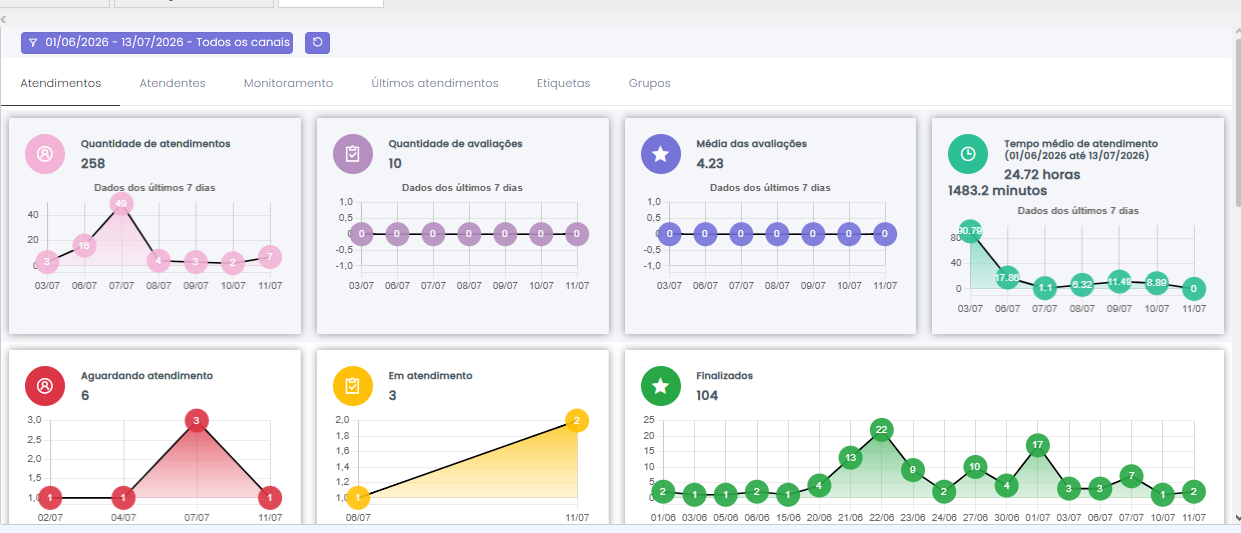Image resolution: width=1241 pixels, height=533 pixels.
Task: Click the red 1 point on 02/07
Action: (51, 497)
